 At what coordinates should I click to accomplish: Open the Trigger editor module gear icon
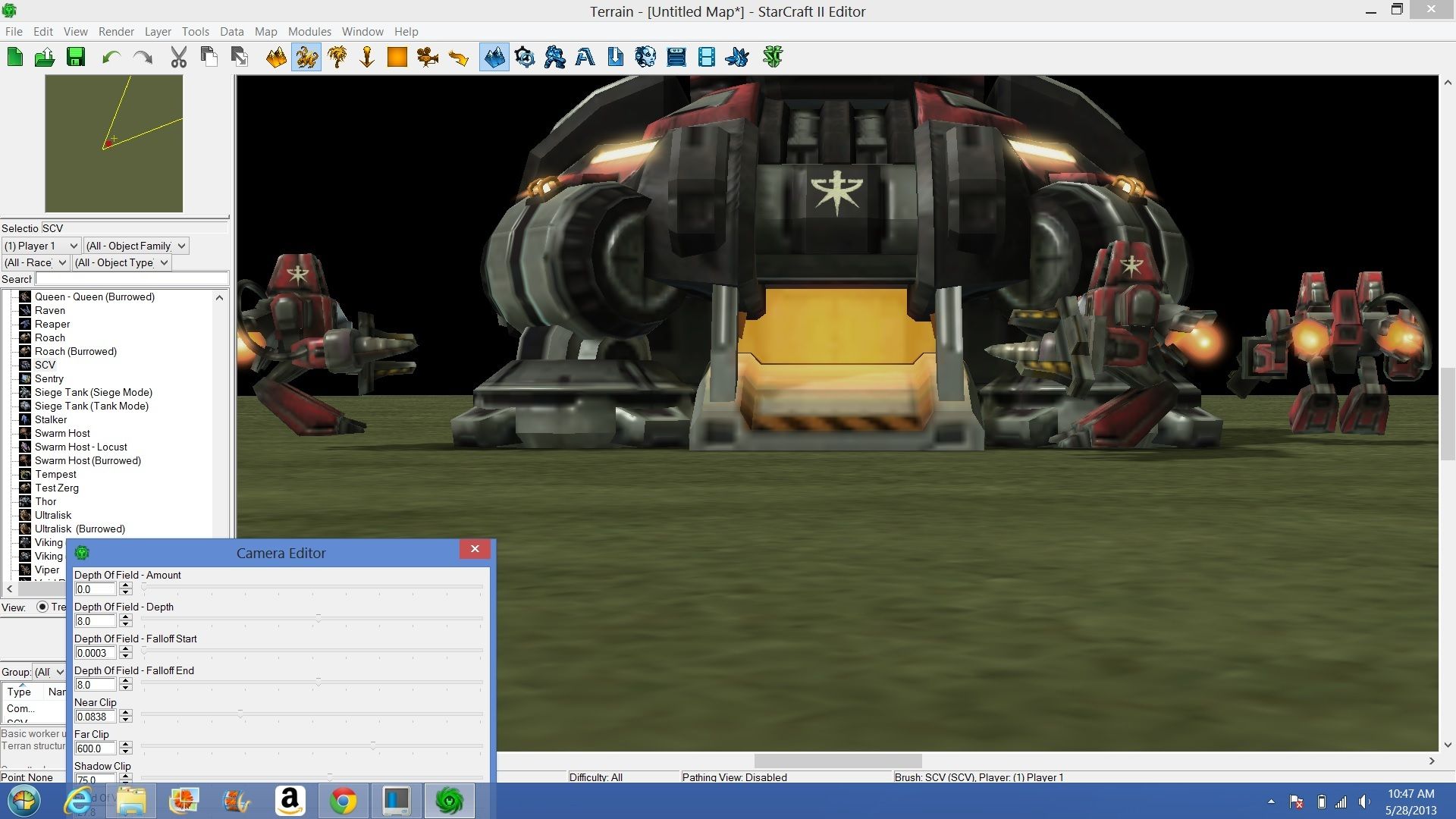[x=525, y=57]
